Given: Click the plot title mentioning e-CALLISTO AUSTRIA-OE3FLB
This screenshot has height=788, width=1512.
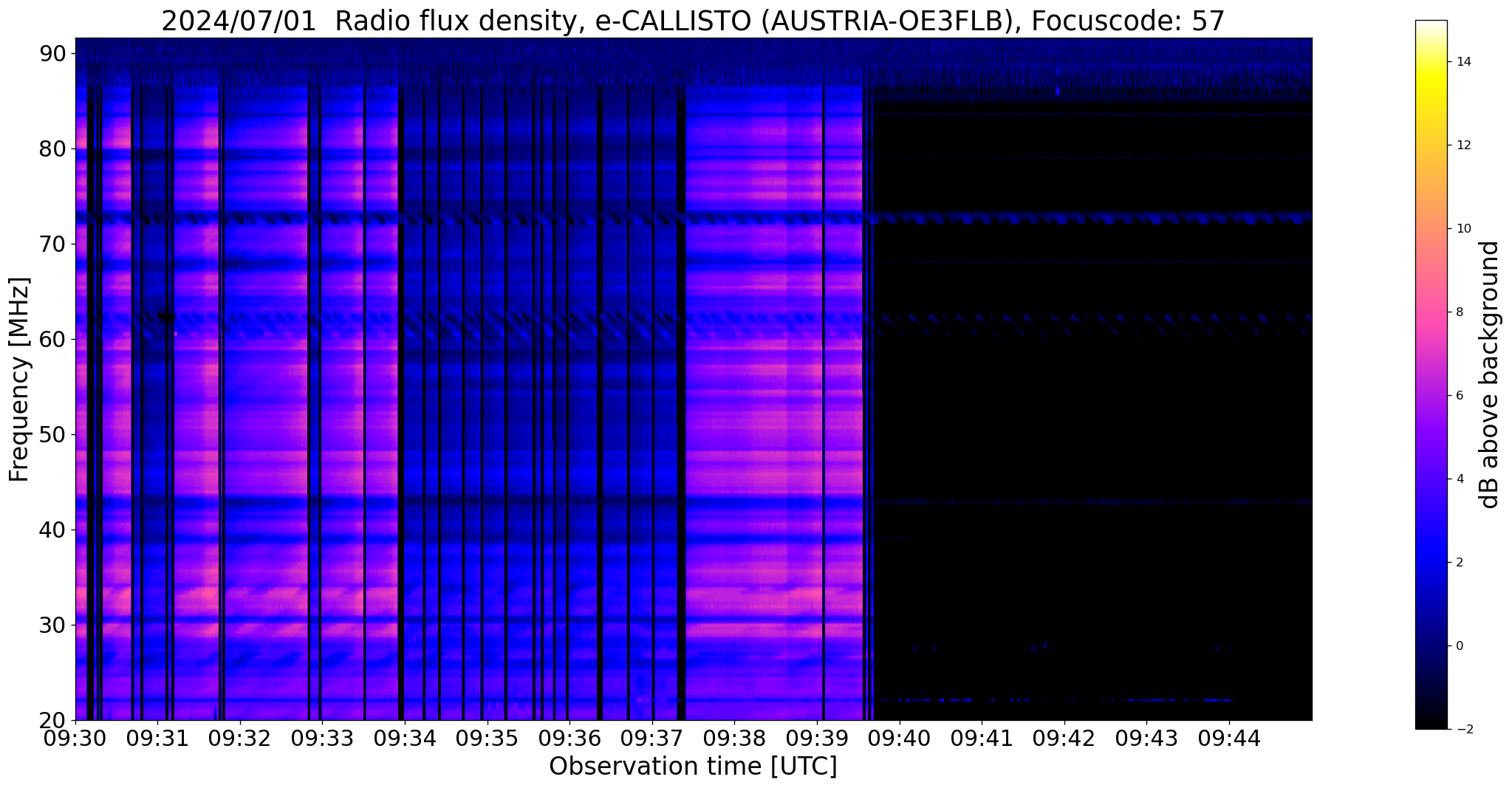Looking at the screenshot, I should click(693, 21).
